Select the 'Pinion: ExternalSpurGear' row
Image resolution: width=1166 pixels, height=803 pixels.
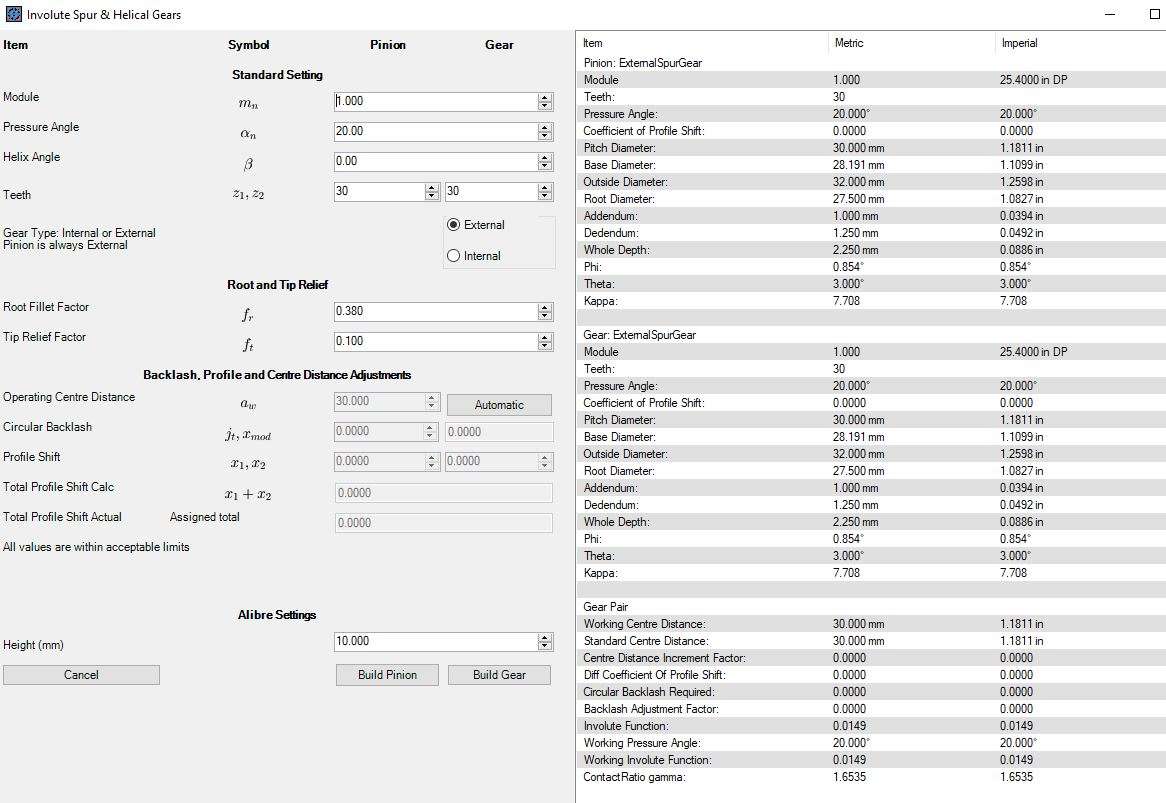coord(872,62)
